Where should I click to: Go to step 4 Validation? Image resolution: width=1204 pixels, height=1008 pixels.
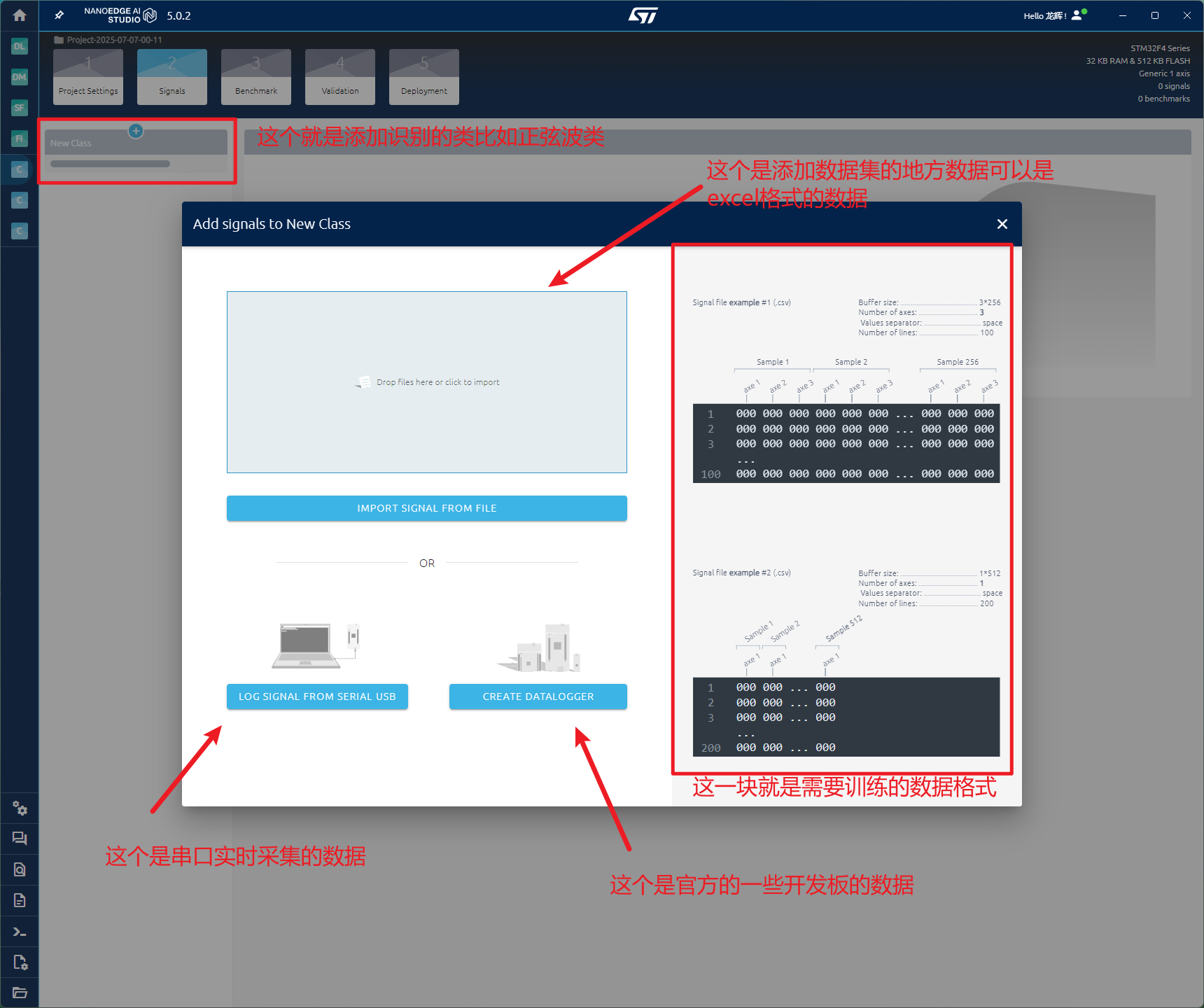(x=340, y=77)
